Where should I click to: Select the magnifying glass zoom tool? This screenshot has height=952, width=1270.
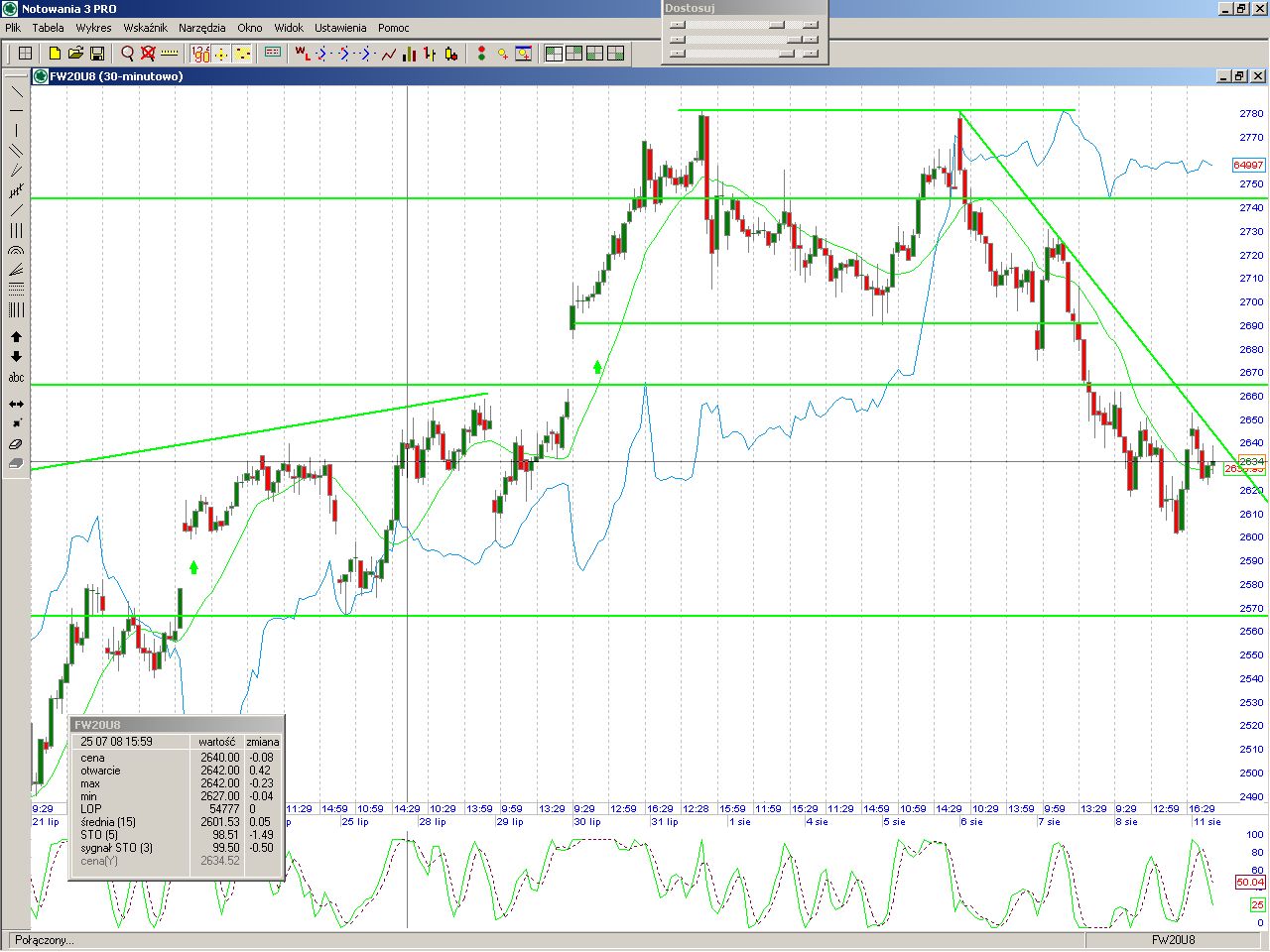(127, 54)
